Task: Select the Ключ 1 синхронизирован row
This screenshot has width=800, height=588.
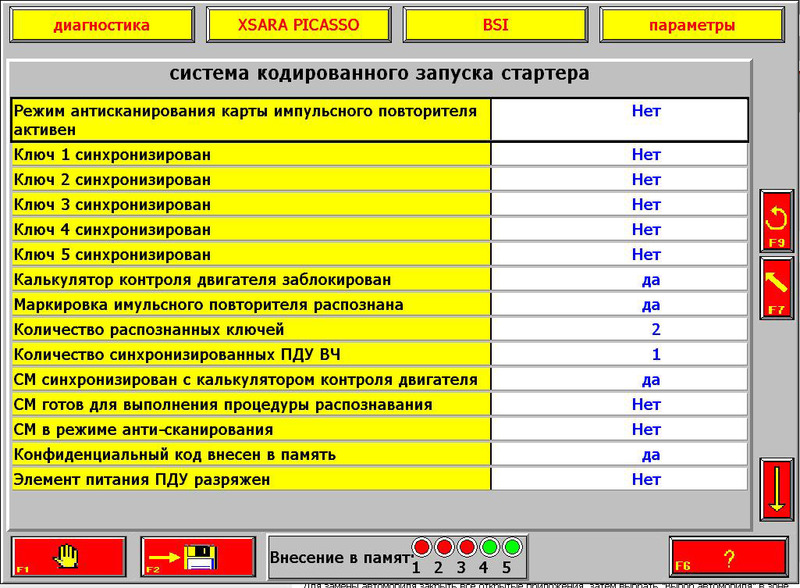Action: (380, 154)
